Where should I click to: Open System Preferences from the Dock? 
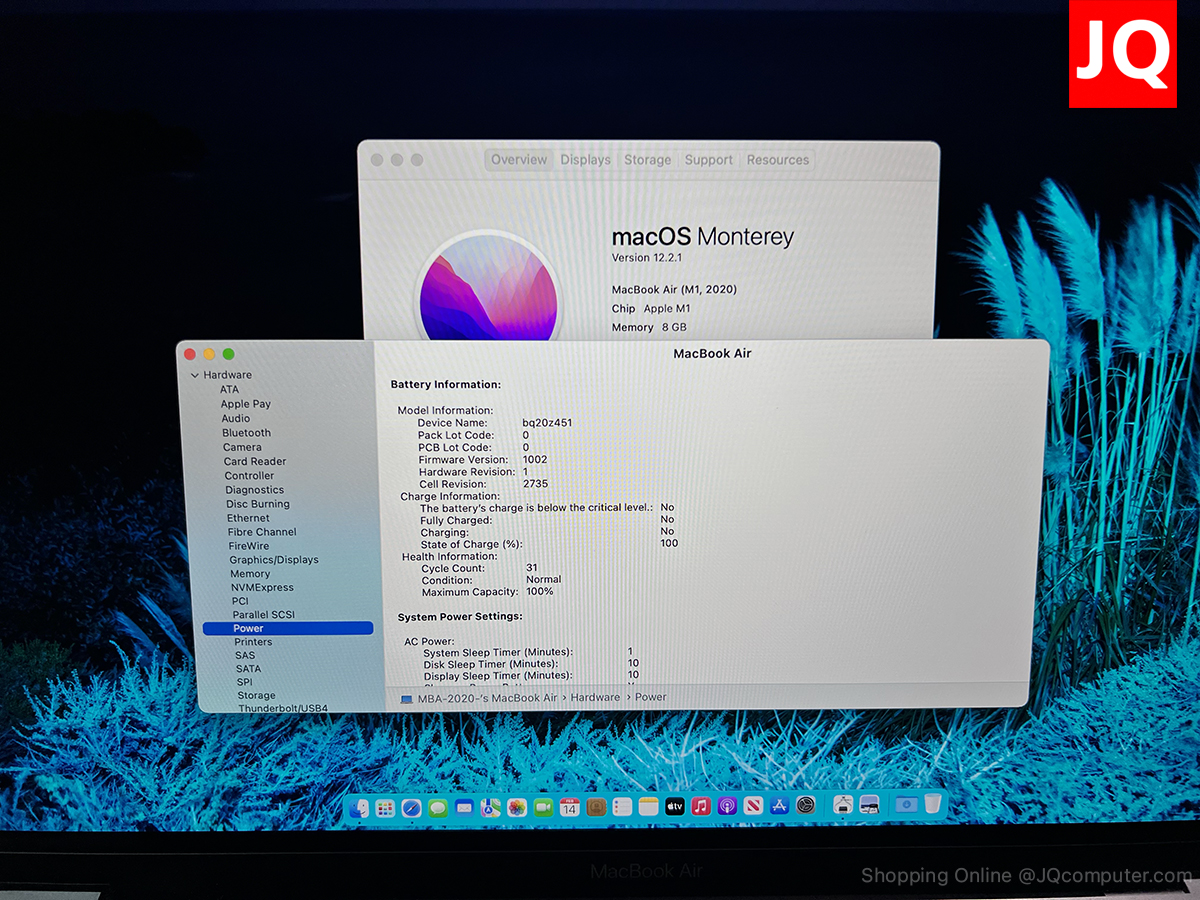click(806, 805)
